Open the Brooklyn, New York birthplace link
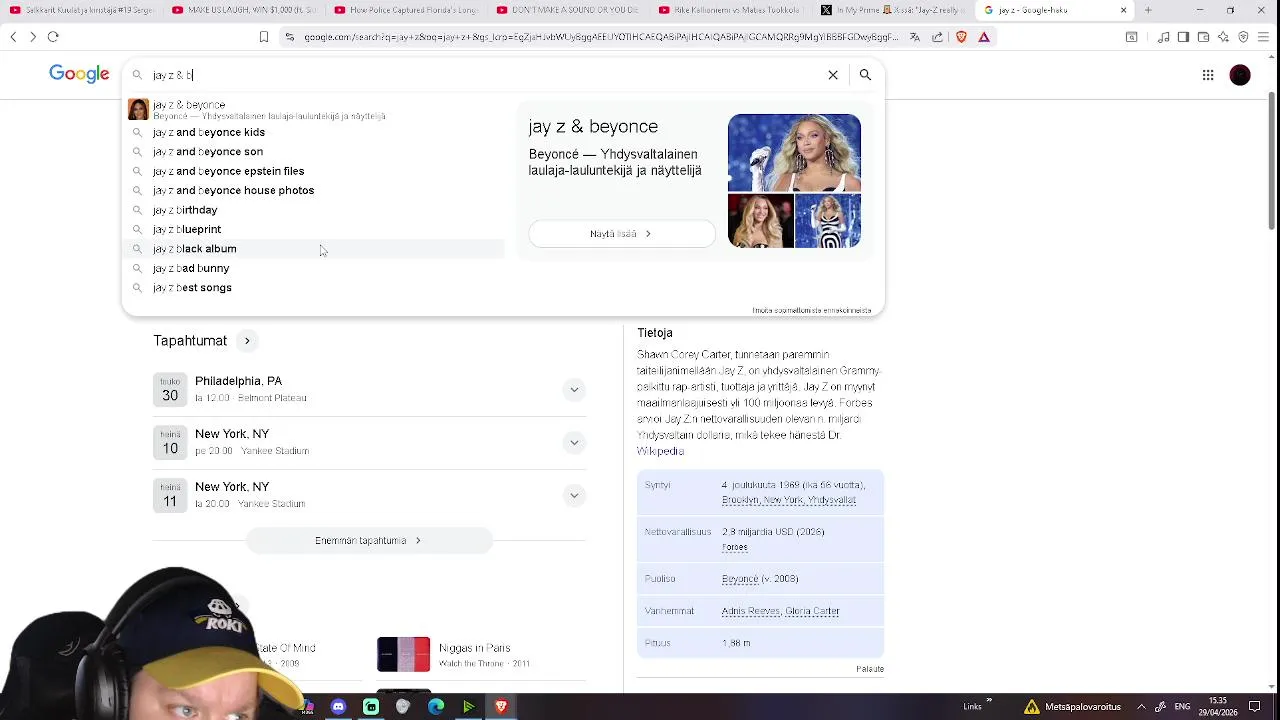This screenshot has height=720, width=1280. pos(789,500)
